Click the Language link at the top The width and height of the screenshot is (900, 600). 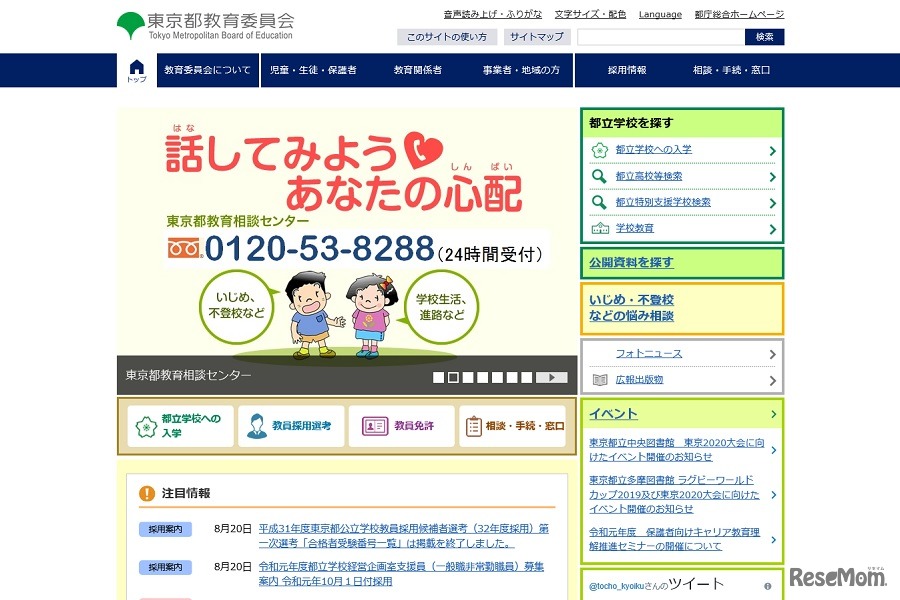coord(660,13)
